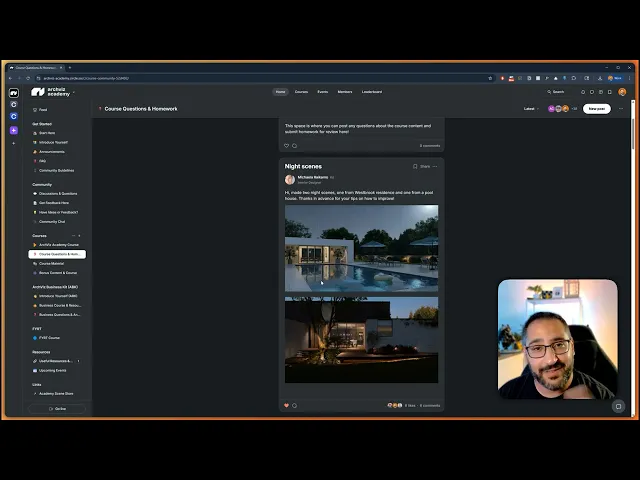Switch to the Courses tab
This screenshot has height=480, width=640.
click(301, 92)
